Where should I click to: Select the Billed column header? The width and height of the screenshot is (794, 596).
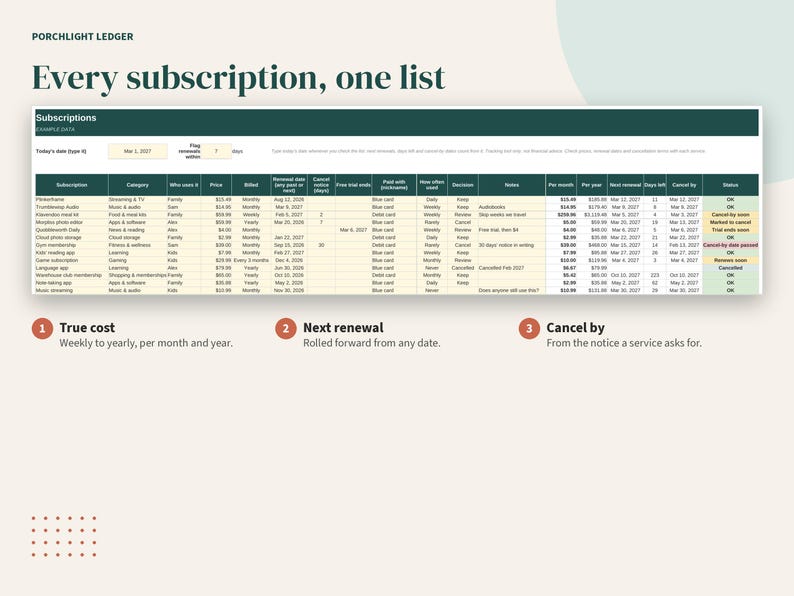click(x=251, y=185)
